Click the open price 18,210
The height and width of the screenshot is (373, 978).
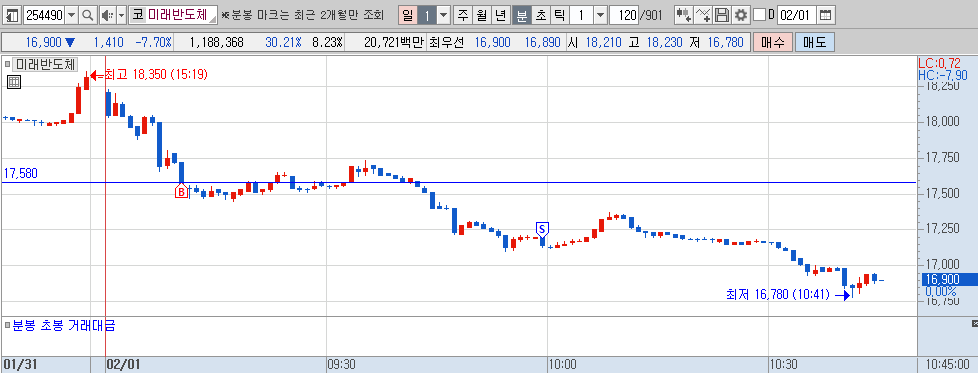(603, 42)
